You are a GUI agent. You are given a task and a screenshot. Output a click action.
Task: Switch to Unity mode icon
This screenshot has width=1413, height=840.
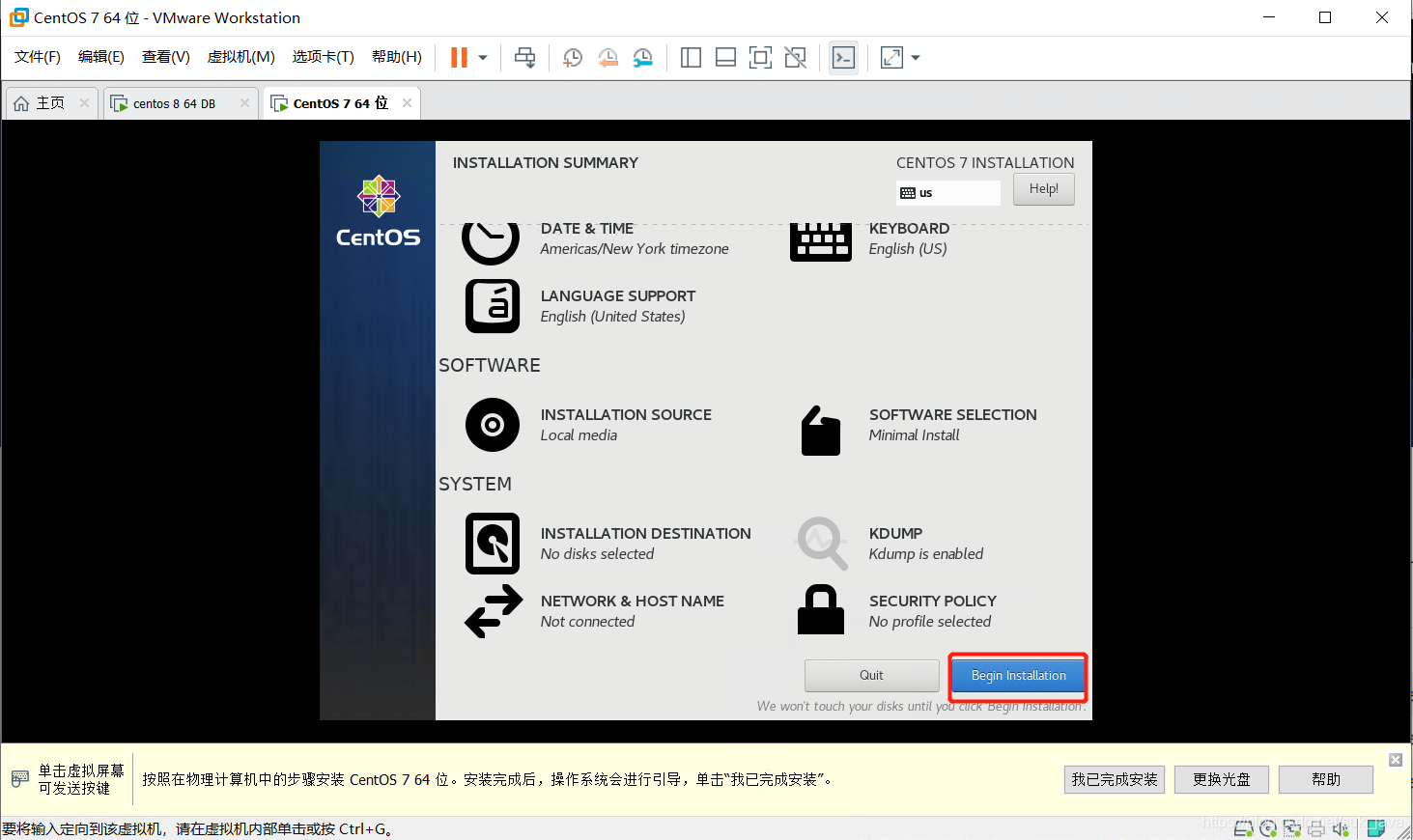795,58
